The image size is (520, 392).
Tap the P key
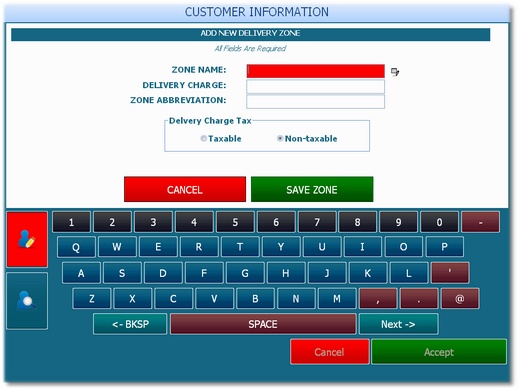click(445, 247)
